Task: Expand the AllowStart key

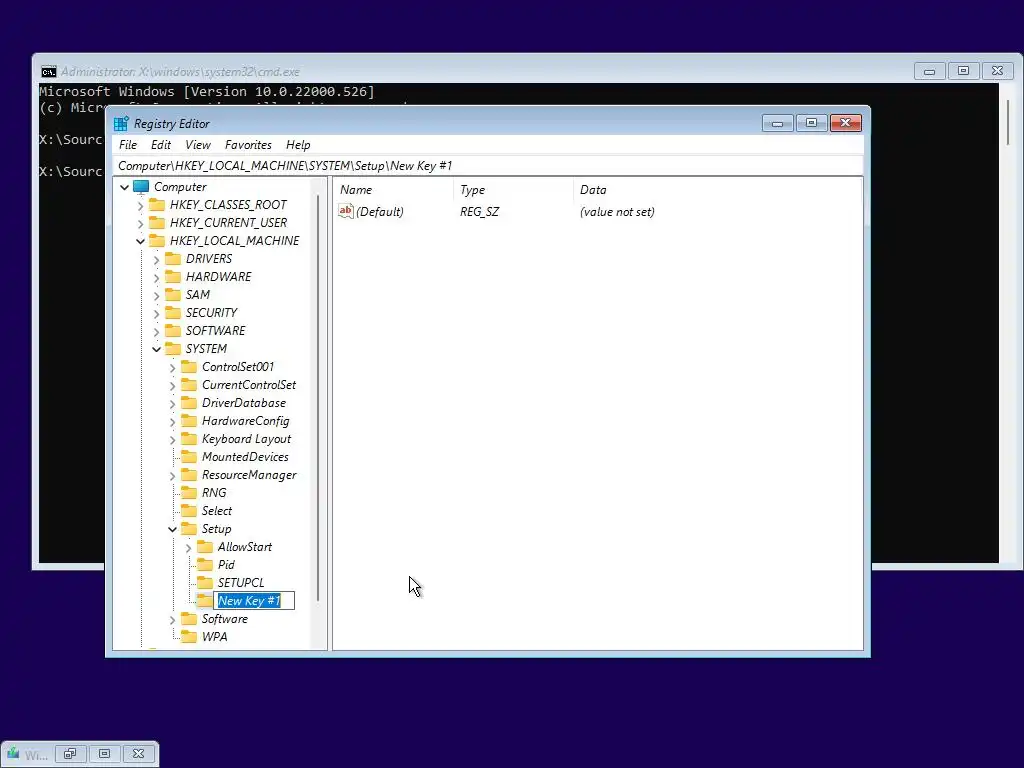Action: click(x=188, y=548)
